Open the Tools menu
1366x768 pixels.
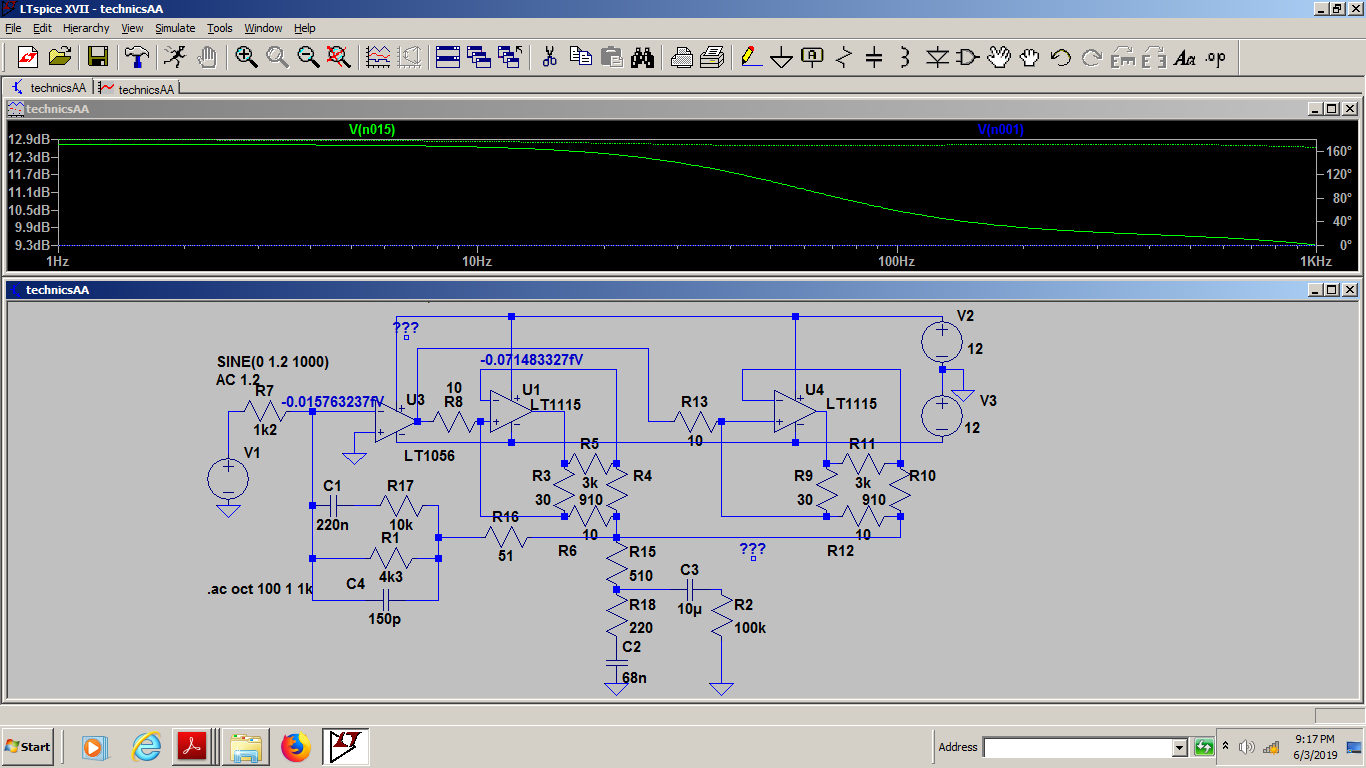tap(220, 28)
